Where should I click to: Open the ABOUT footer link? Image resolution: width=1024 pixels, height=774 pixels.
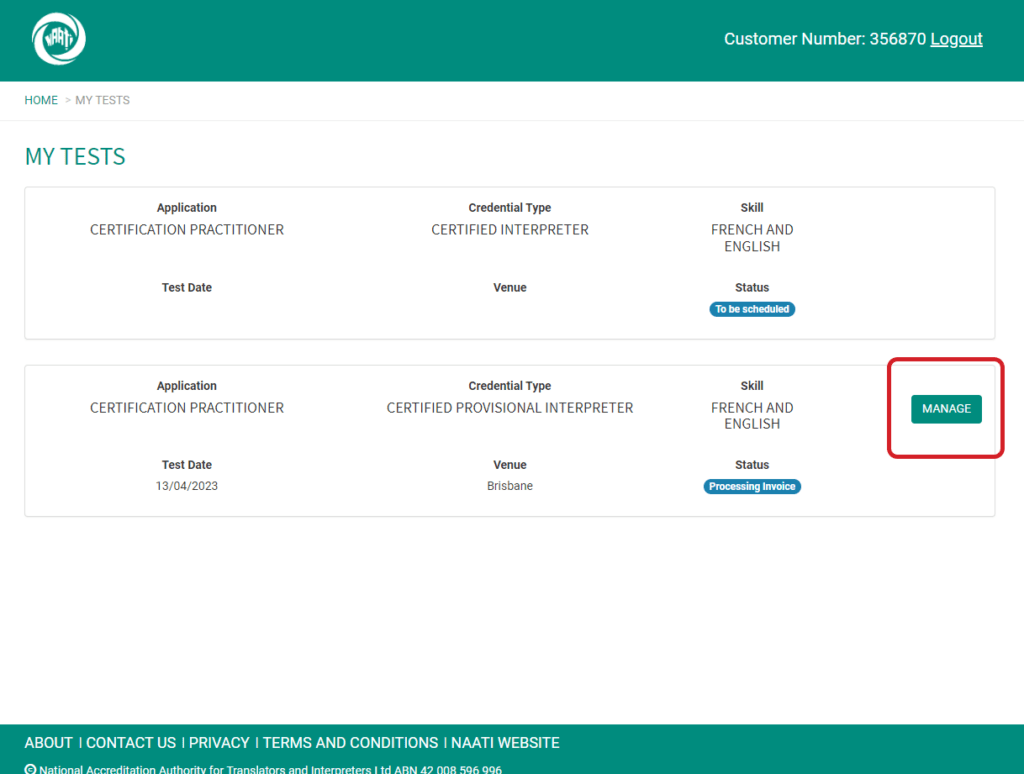pos(48,743)
